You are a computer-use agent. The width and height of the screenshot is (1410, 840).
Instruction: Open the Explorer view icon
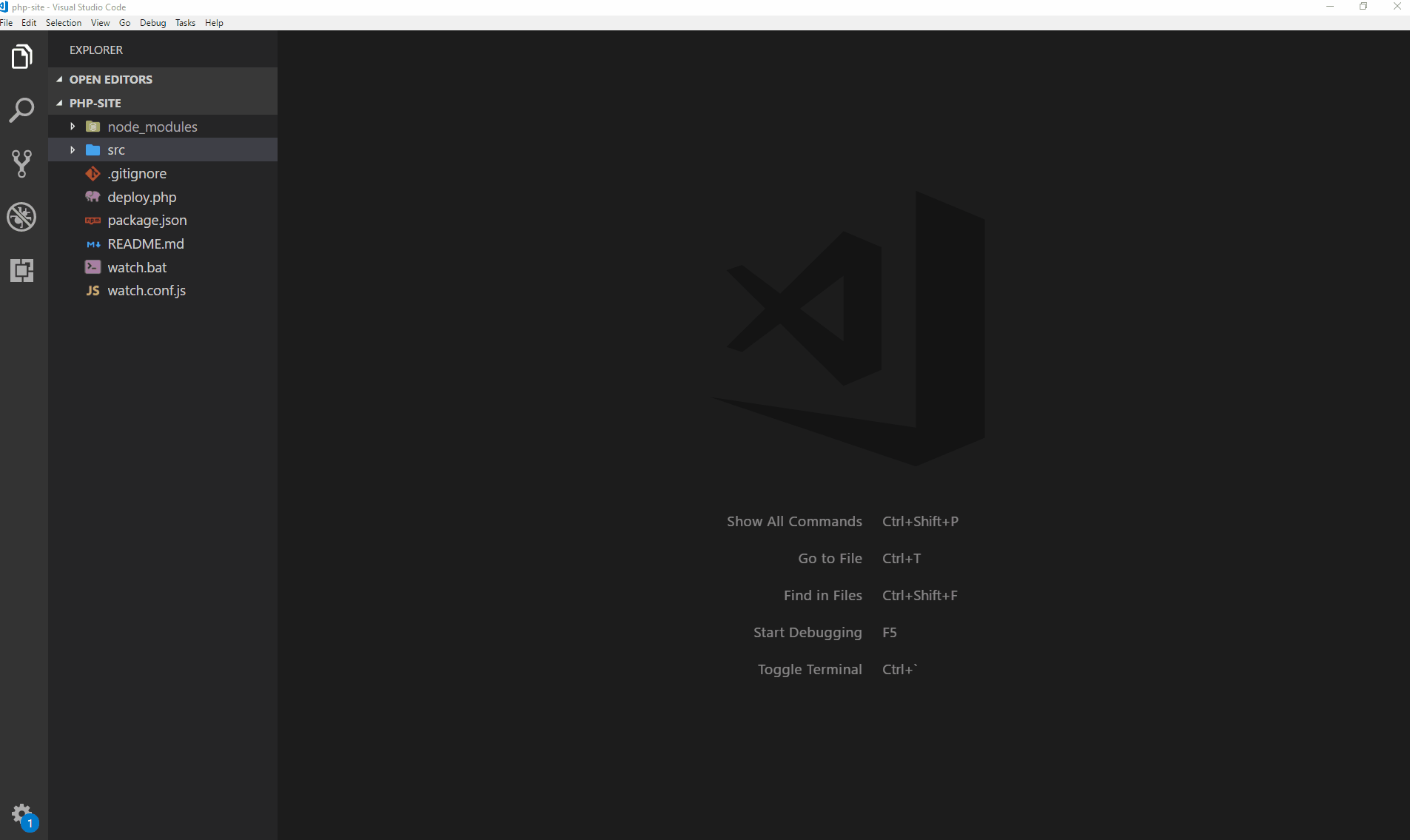[x=22, y=57]
